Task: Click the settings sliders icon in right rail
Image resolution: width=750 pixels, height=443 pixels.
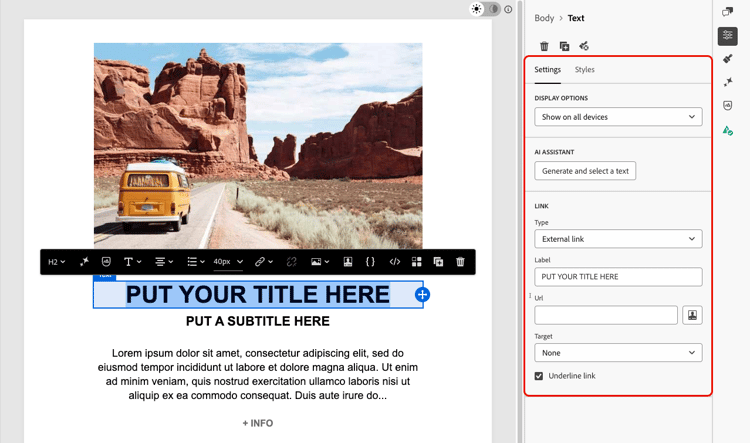Action: [728, 36]
